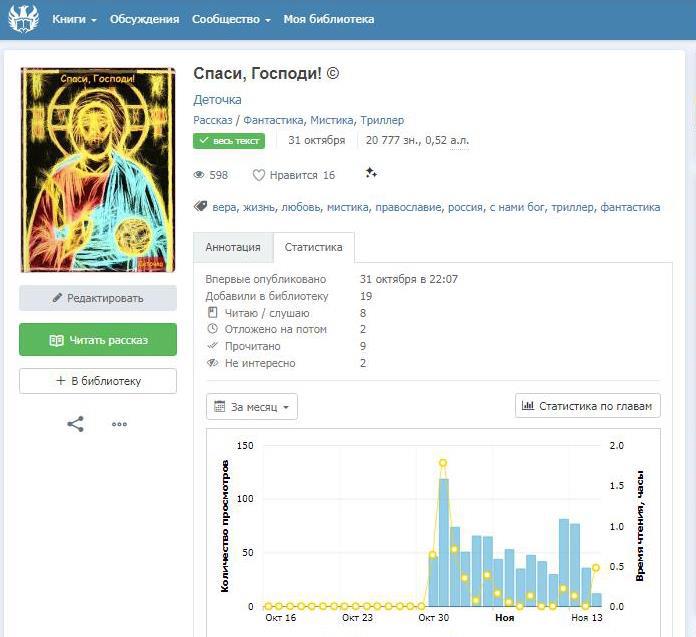Expand the За месяц period dropdown
The width and height of the screenshot is (696, 637).
click(252, 407)
